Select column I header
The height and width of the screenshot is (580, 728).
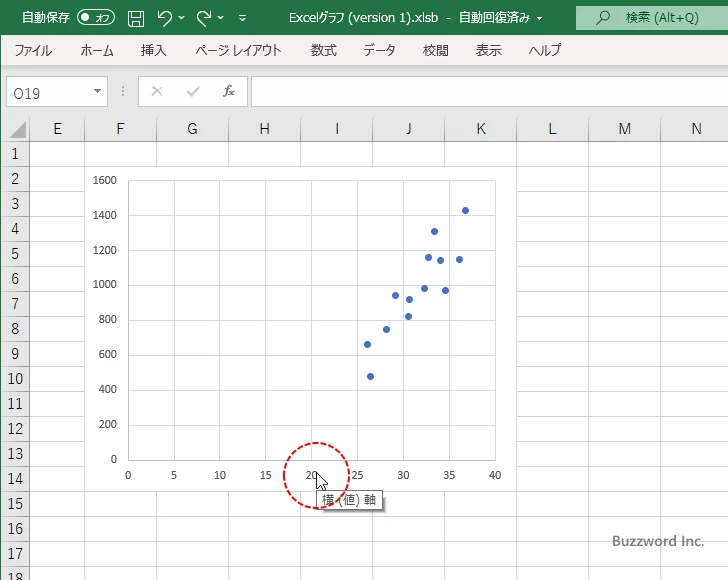coord(336,129)
